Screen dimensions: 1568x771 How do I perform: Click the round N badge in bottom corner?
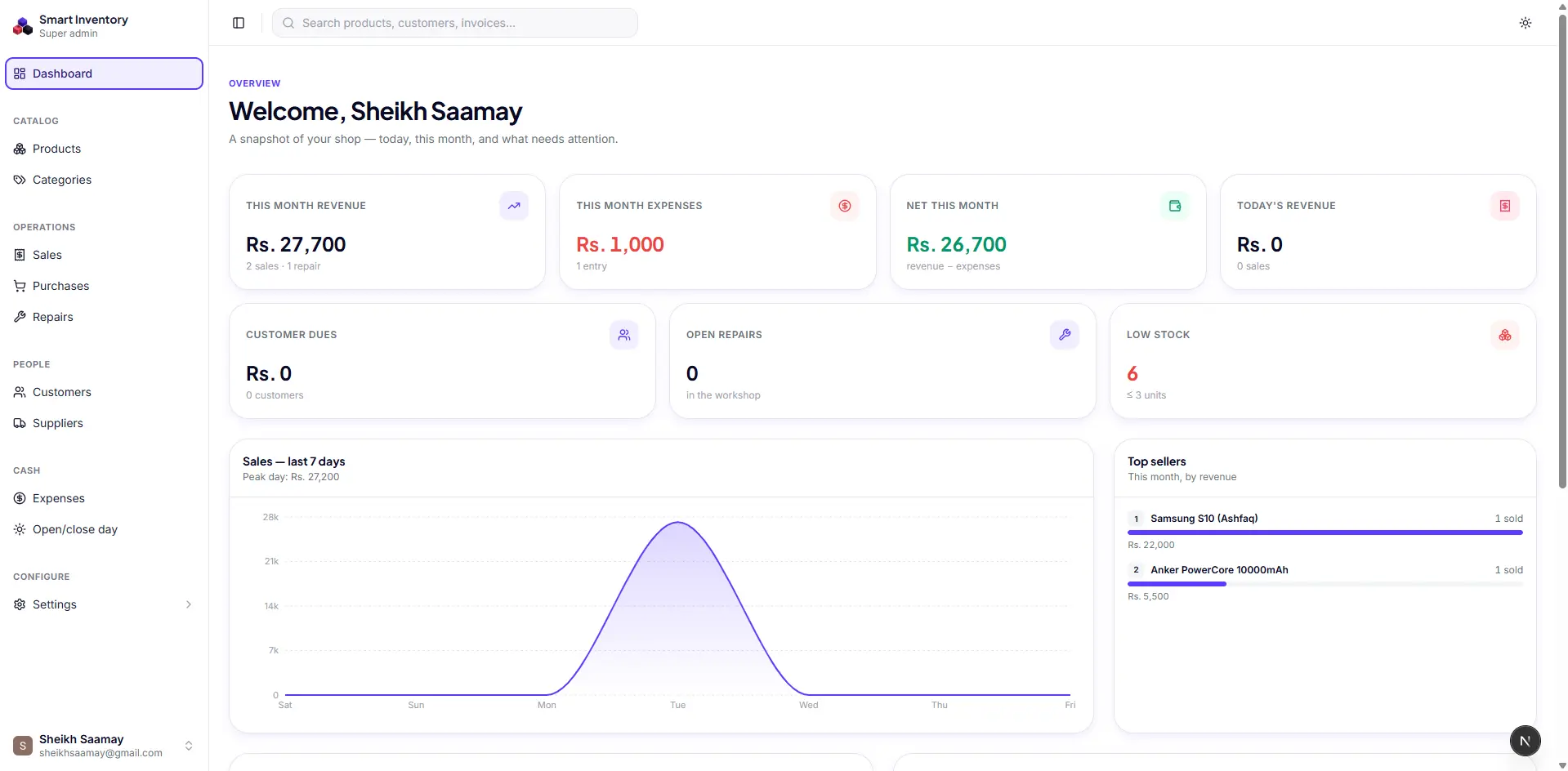click(1525, 741)
